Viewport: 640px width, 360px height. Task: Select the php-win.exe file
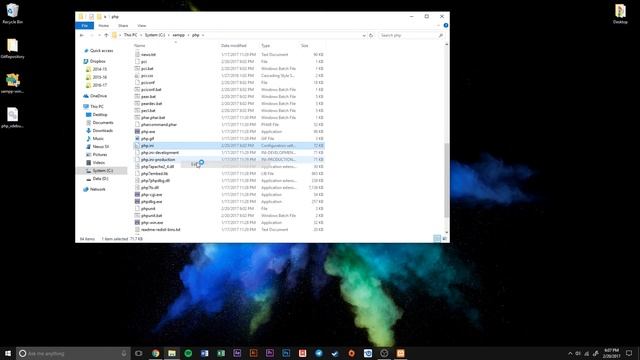click(229, 222)
